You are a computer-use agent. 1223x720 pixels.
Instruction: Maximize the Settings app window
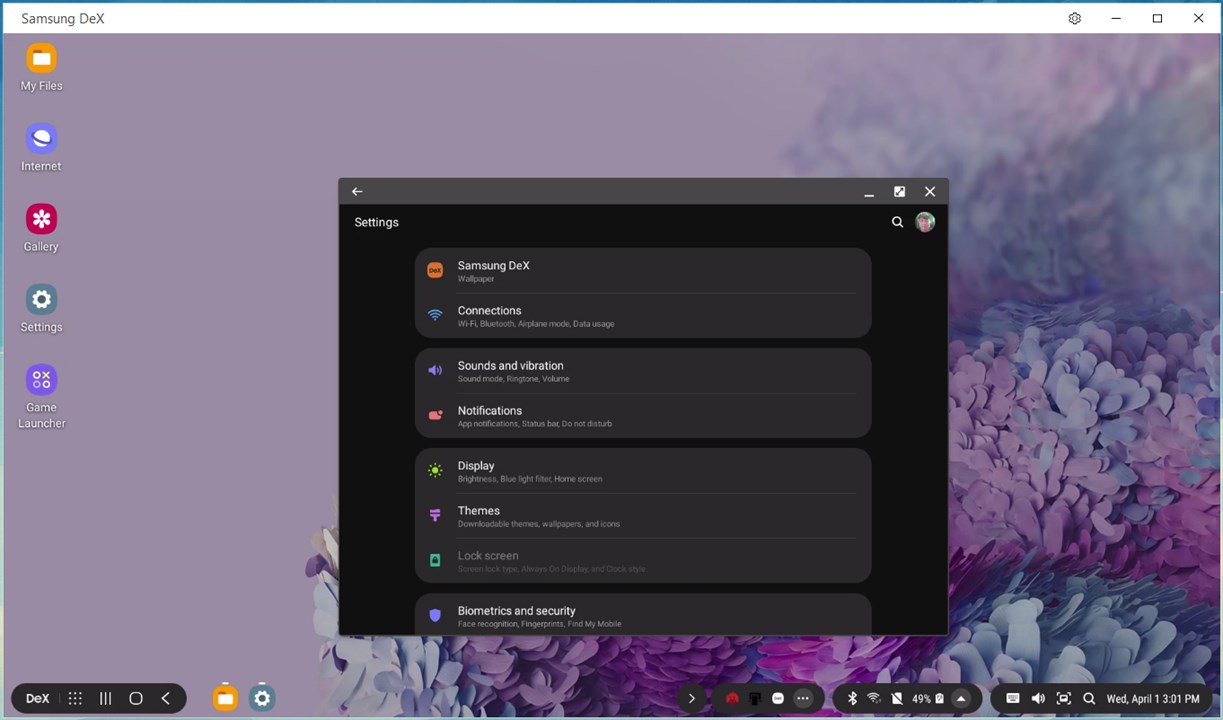point(899,191)
